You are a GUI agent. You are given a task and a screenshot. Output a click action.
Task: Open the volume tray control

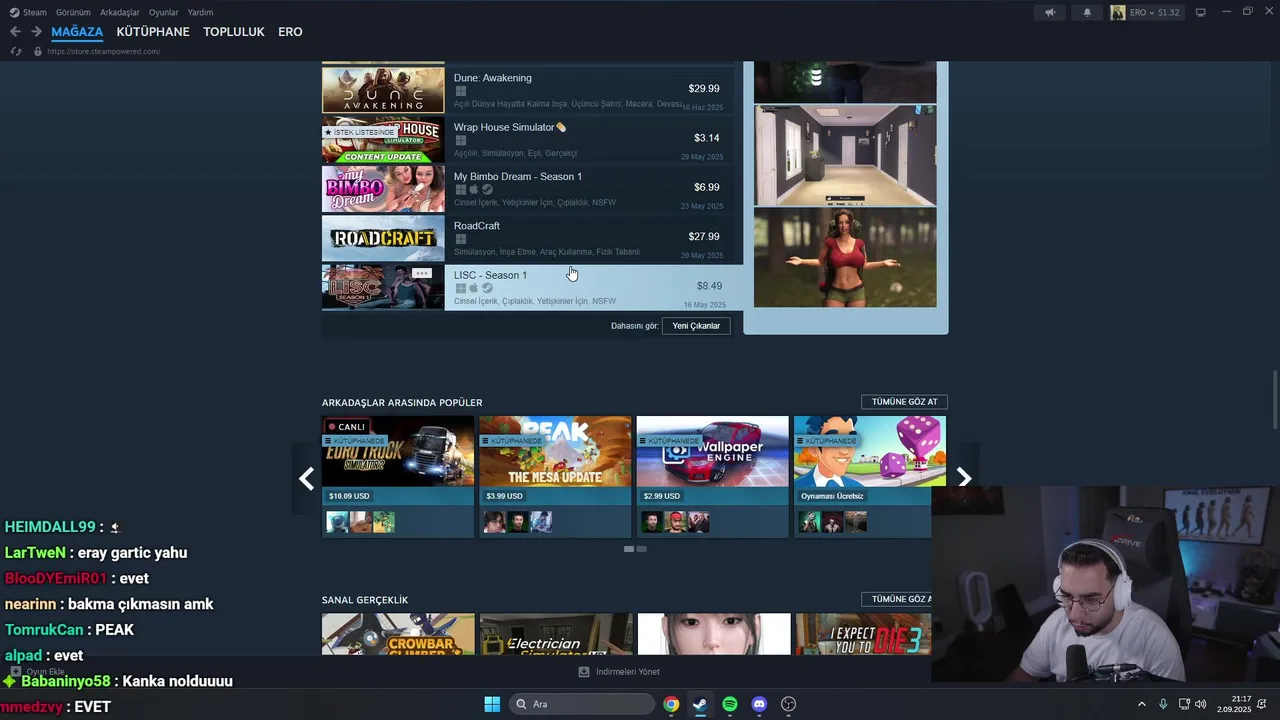pos(1200,704)
